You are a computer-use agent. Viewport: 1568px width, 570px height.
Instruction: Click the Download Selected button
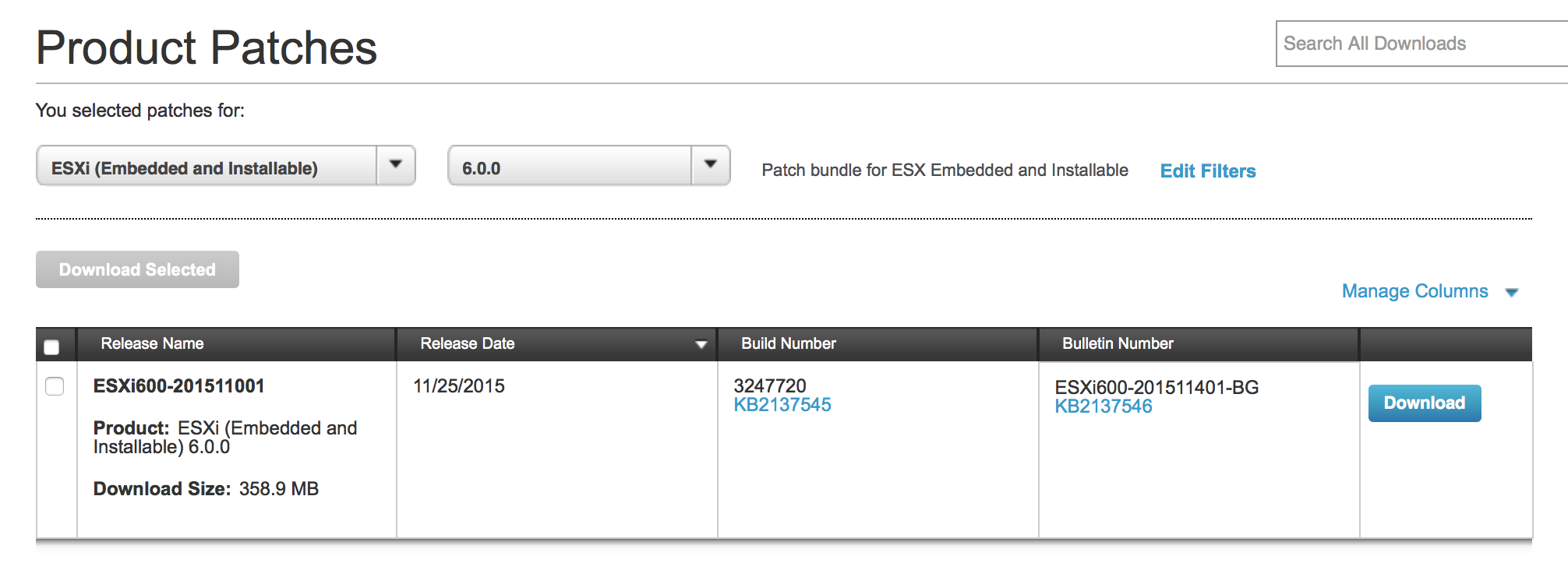(x=137, y=269)
